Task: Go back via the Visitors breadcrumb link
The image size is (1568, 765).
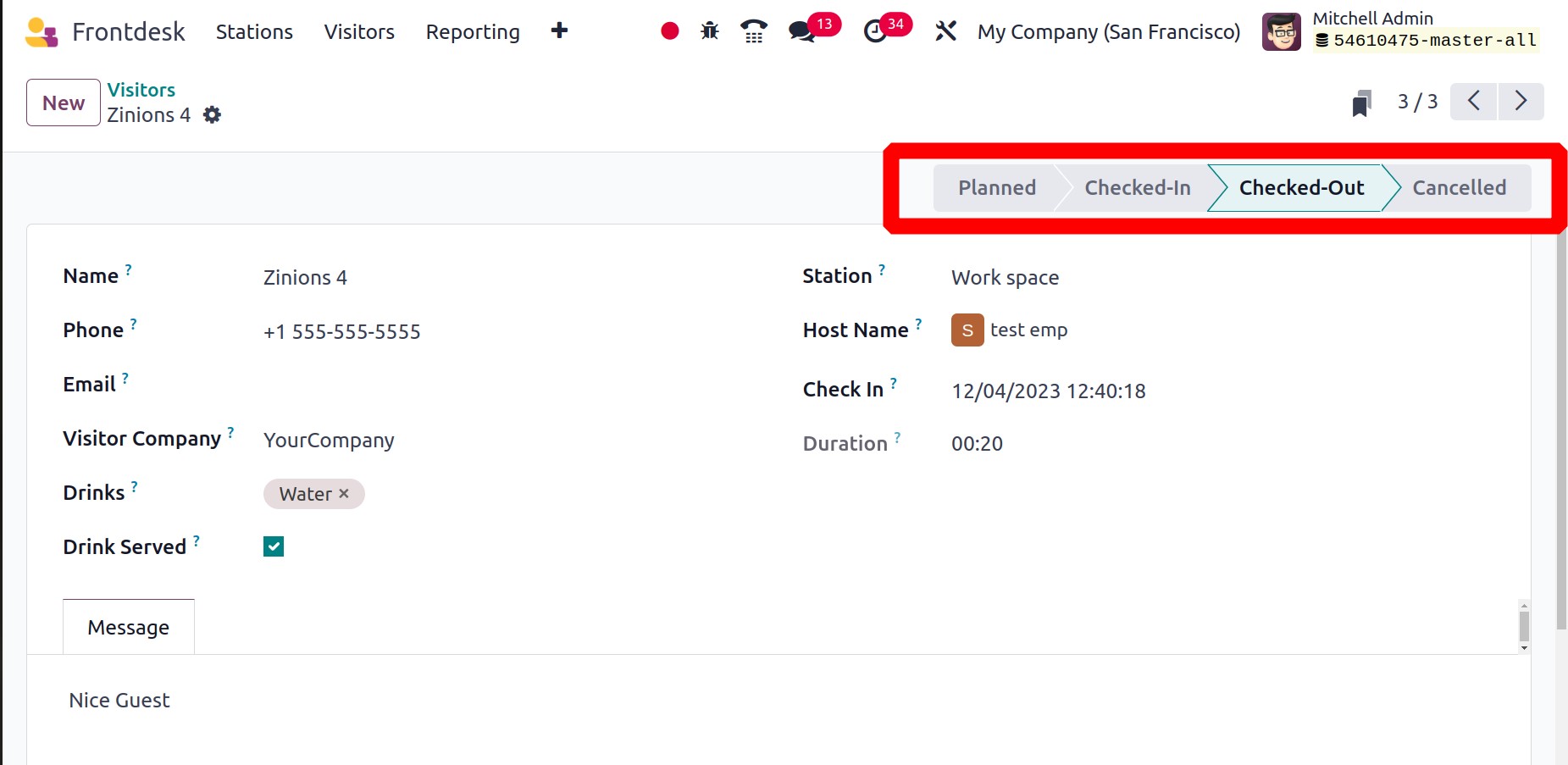Action: tap(141, 90)
